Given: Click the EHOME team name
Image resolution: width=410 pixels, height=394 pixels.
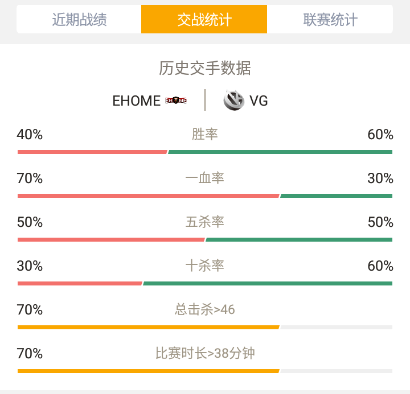Looking at the screenshot, I should pos(136,101).
